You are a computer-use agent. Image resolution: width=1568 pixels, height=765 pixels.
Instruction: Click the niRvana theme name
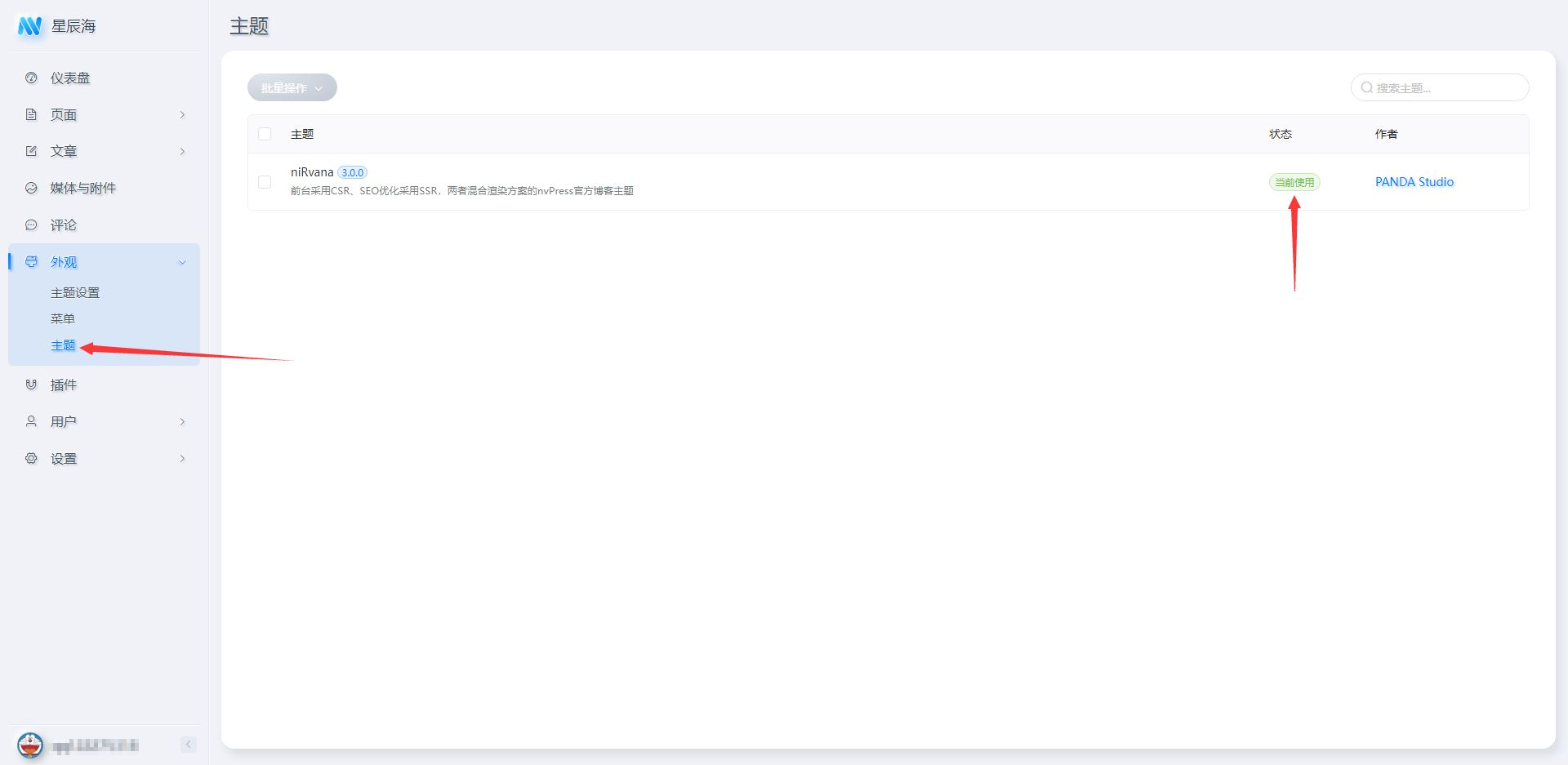pos(312,172)
